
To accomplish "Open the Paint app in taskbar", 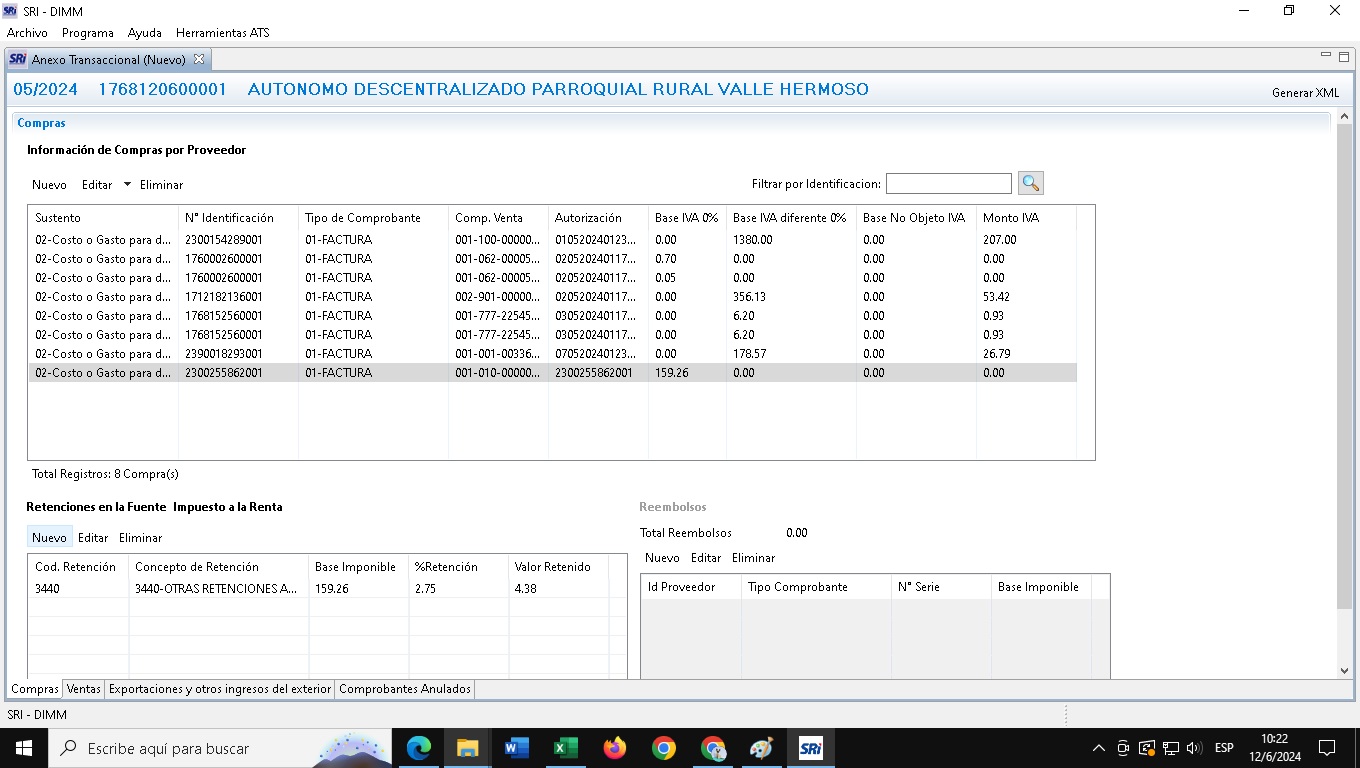I will pos(761,748).
